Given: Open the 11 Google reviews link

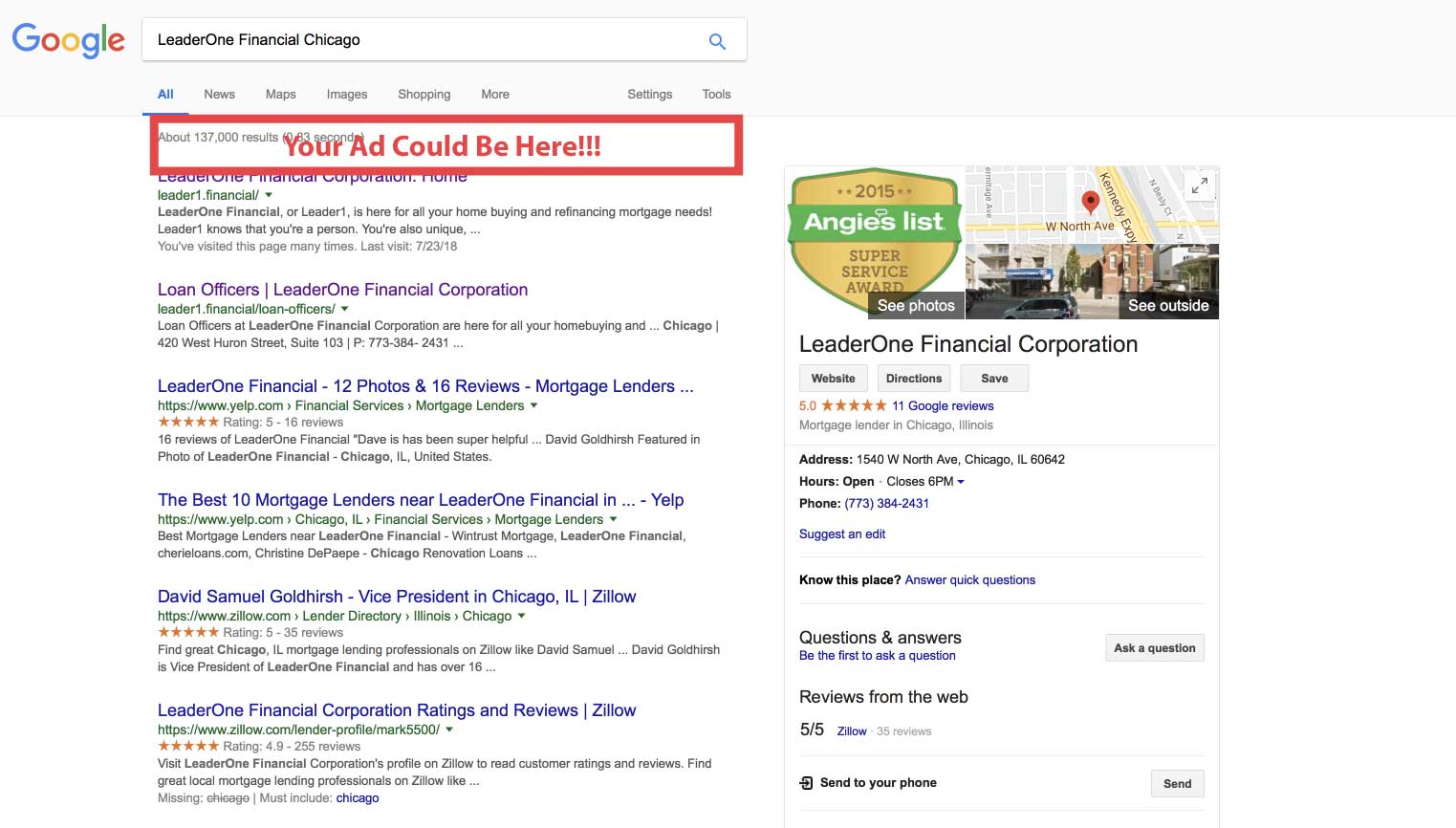Looking at the screenshot, I should (x=943, y=406).
